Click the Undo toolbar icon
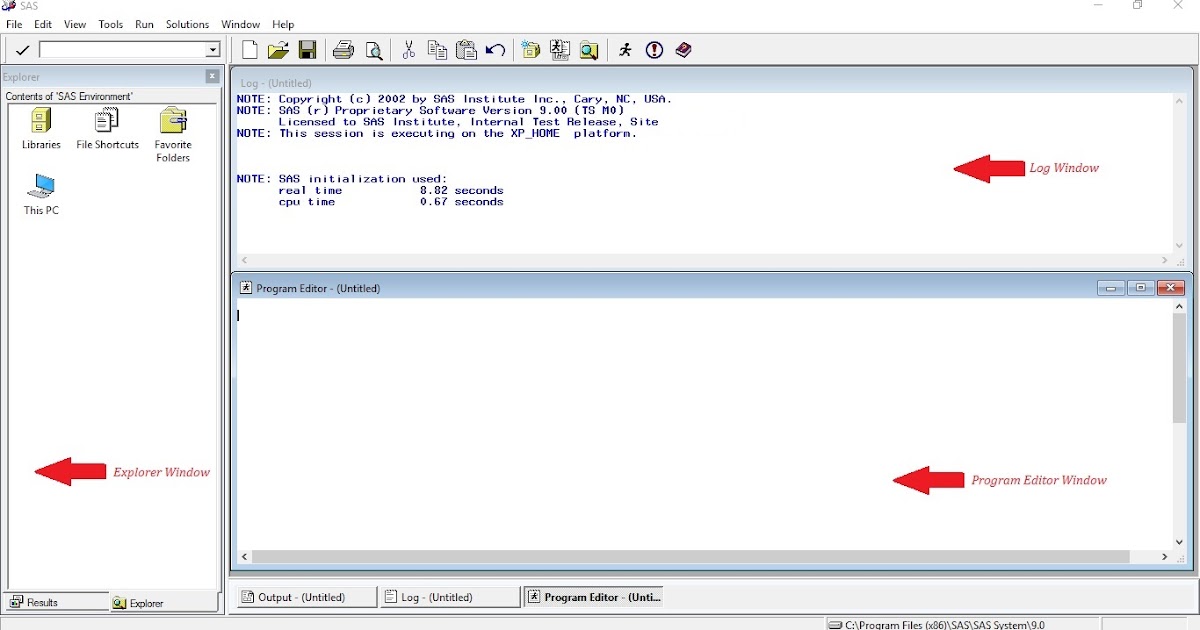The width and height of the screenshot is (1200, 630). tap(494, 50)
